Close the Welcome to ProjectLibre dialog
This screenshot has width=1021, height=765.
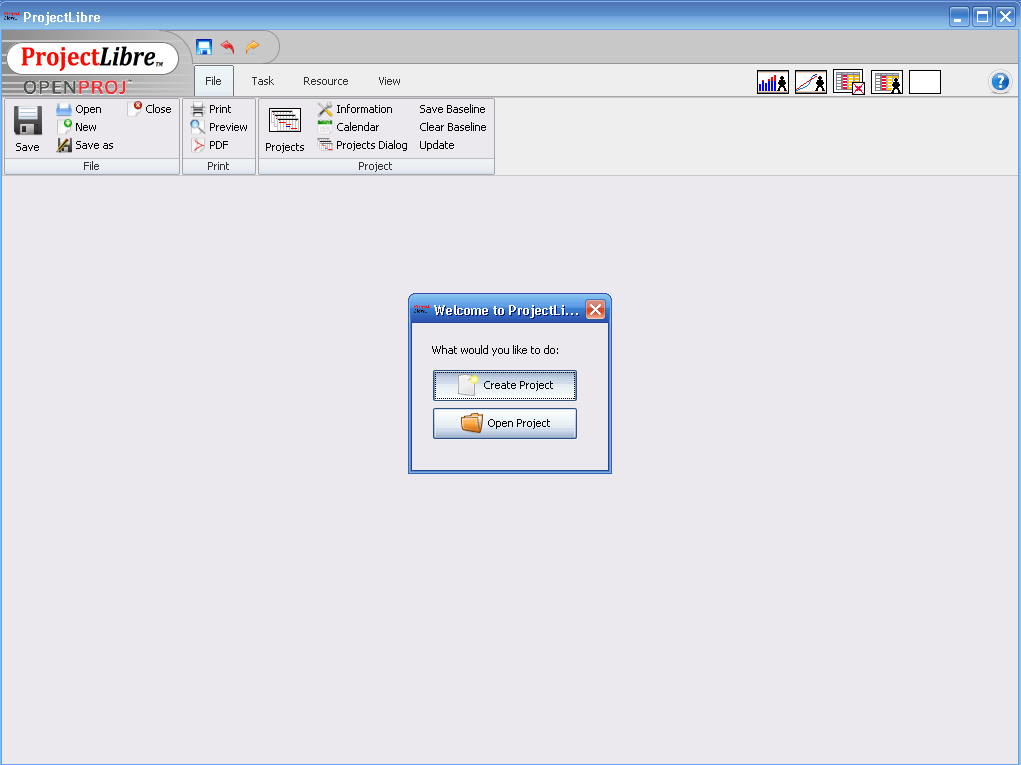tap(595, 310)
